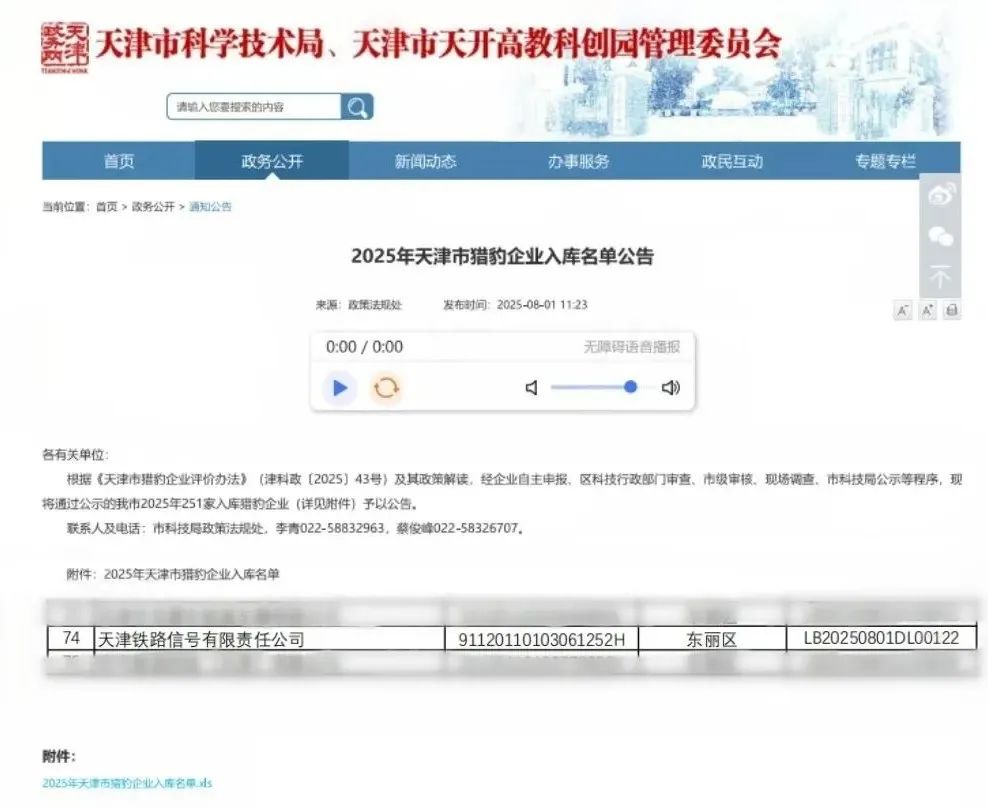Open the 政务公开 navigation tab
988x809 pixels.
point(272,161)
